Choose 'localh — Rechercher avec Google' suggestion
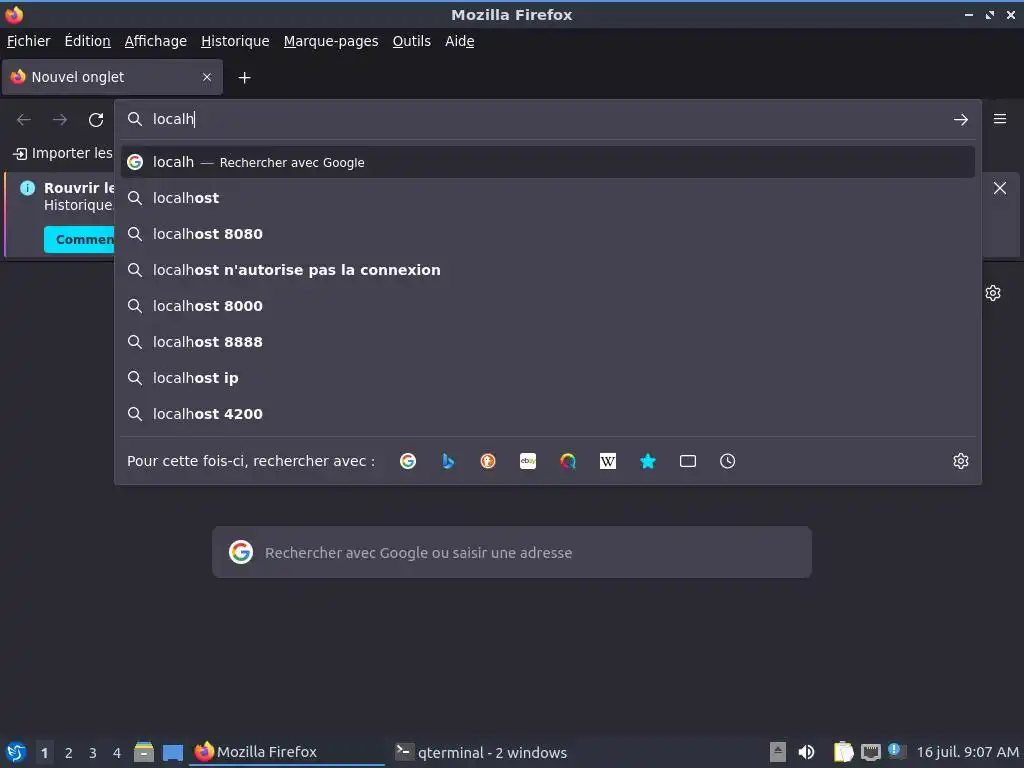Screen dimensions: 1024x768 [547, 162]
